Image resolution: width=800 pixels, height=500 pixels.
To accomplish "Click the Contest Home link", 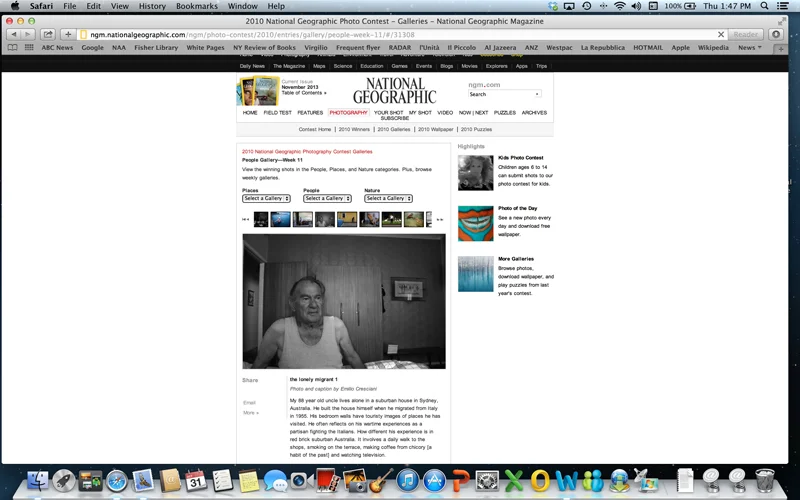I will tap(315, 130).
